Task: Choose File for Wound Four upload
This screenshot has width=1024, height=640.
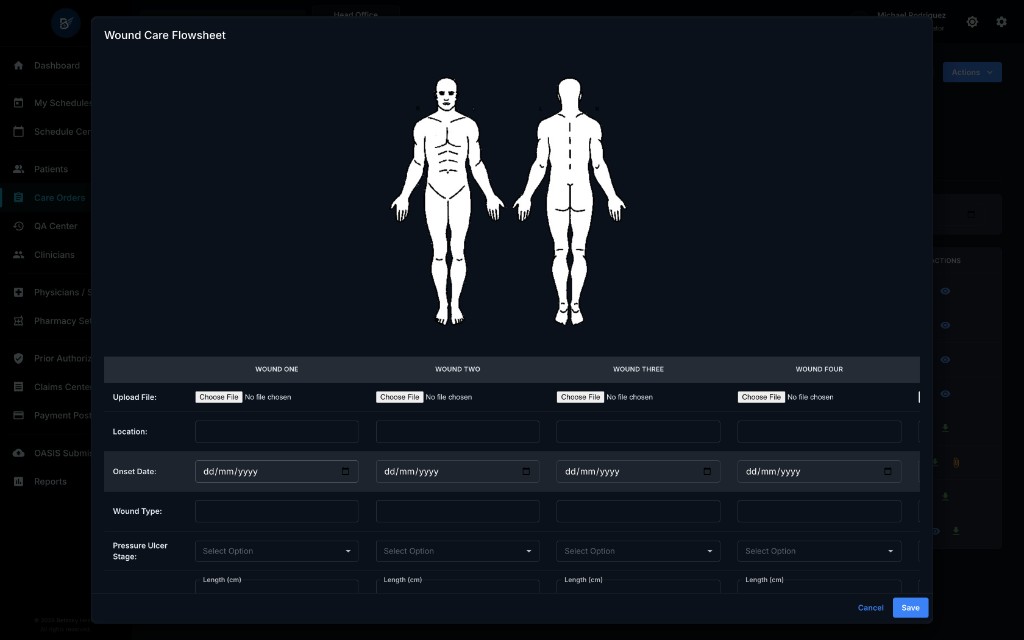Action: (x=761, y=397)
